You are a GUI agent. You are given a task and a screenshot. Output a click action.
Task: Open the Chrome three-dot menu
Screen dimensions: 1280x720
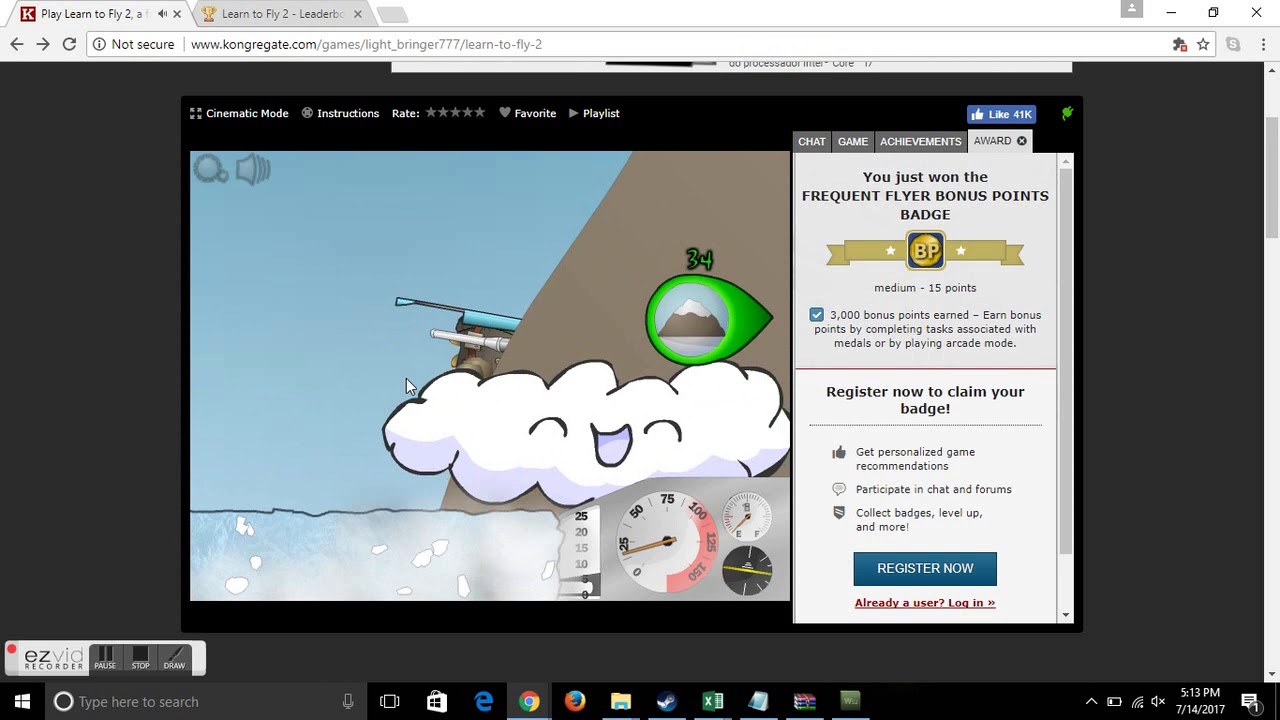click(1263, 44)
